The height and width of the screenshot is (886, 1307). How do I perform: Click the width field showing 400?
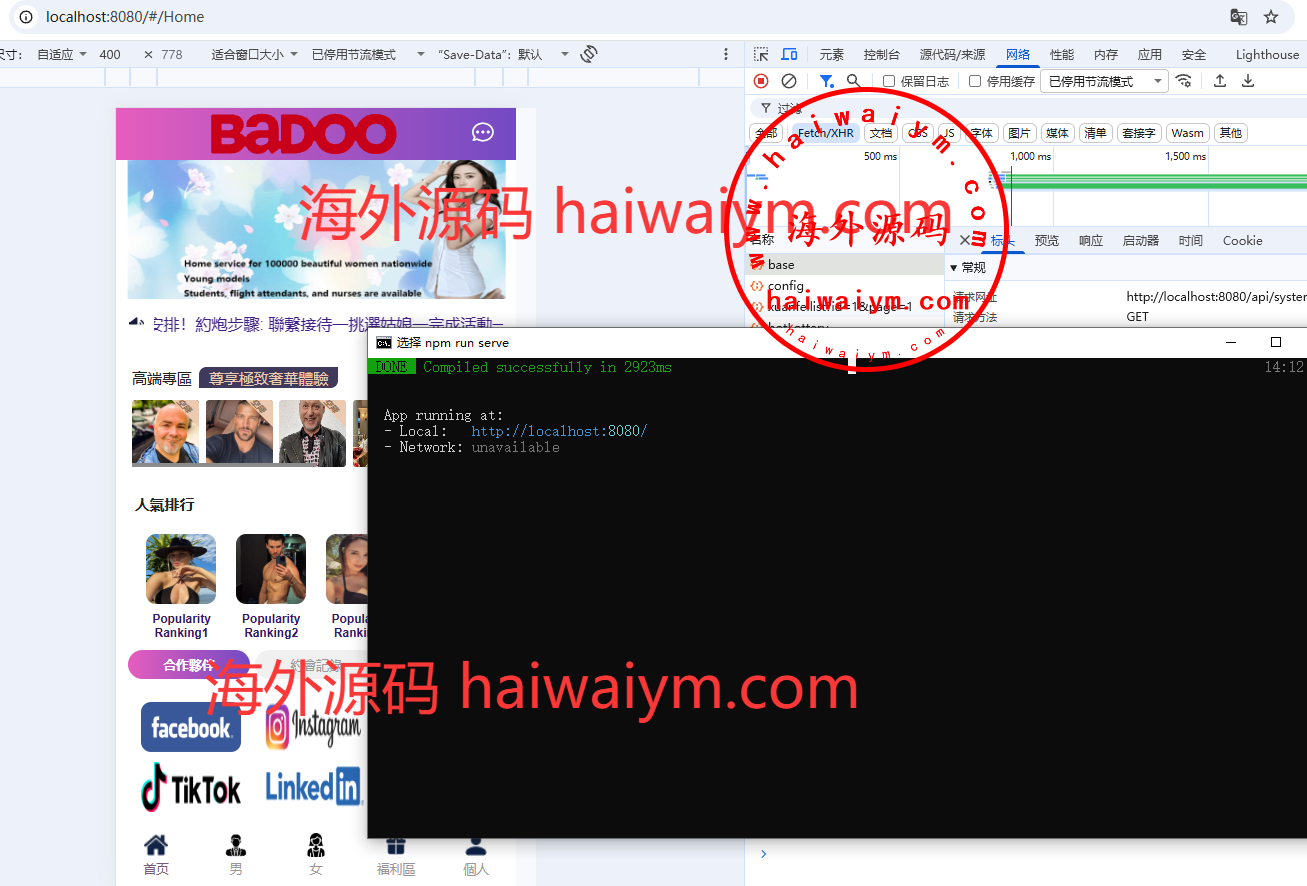tap(110, 54)
